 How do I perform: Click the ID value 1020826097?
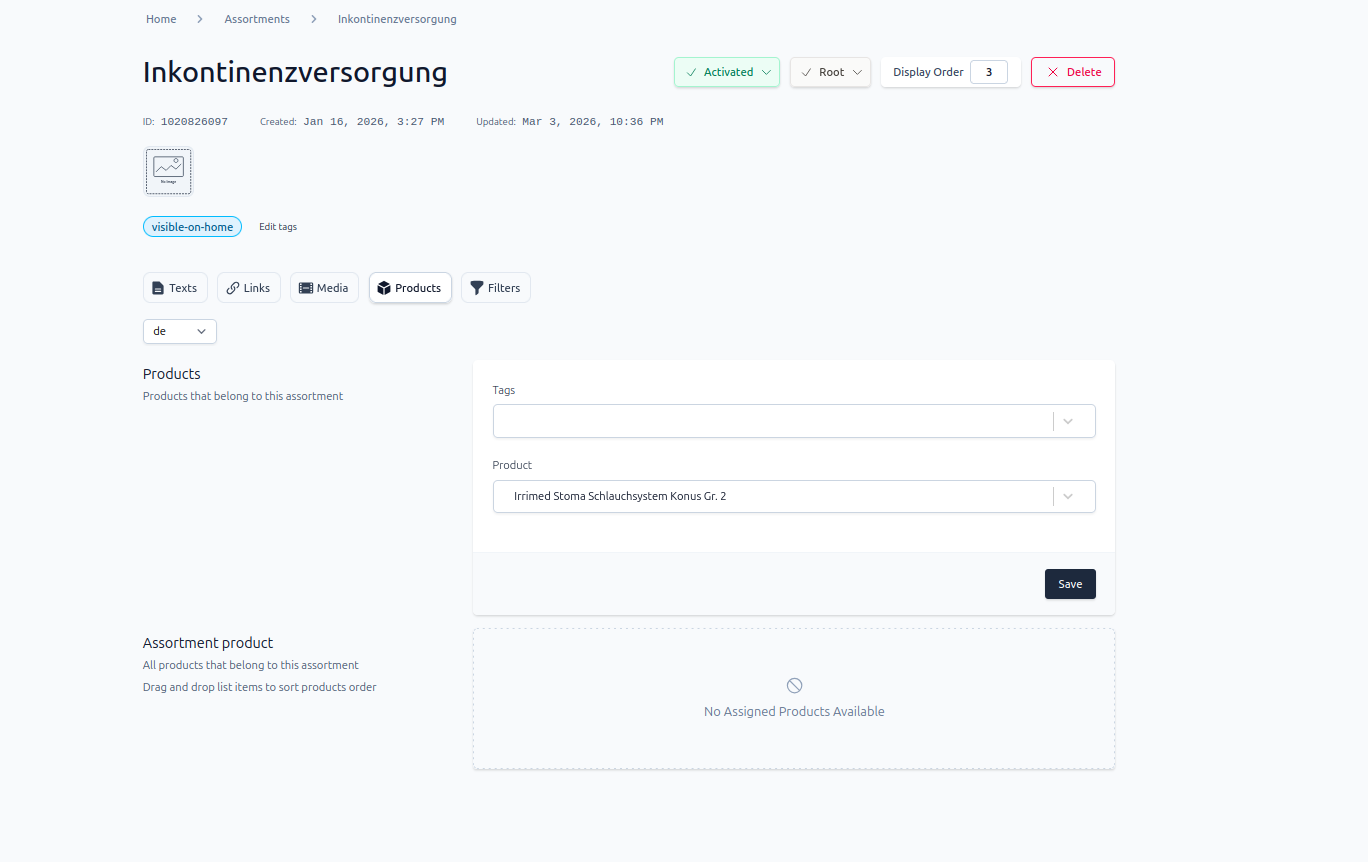(x=194, y=122)
